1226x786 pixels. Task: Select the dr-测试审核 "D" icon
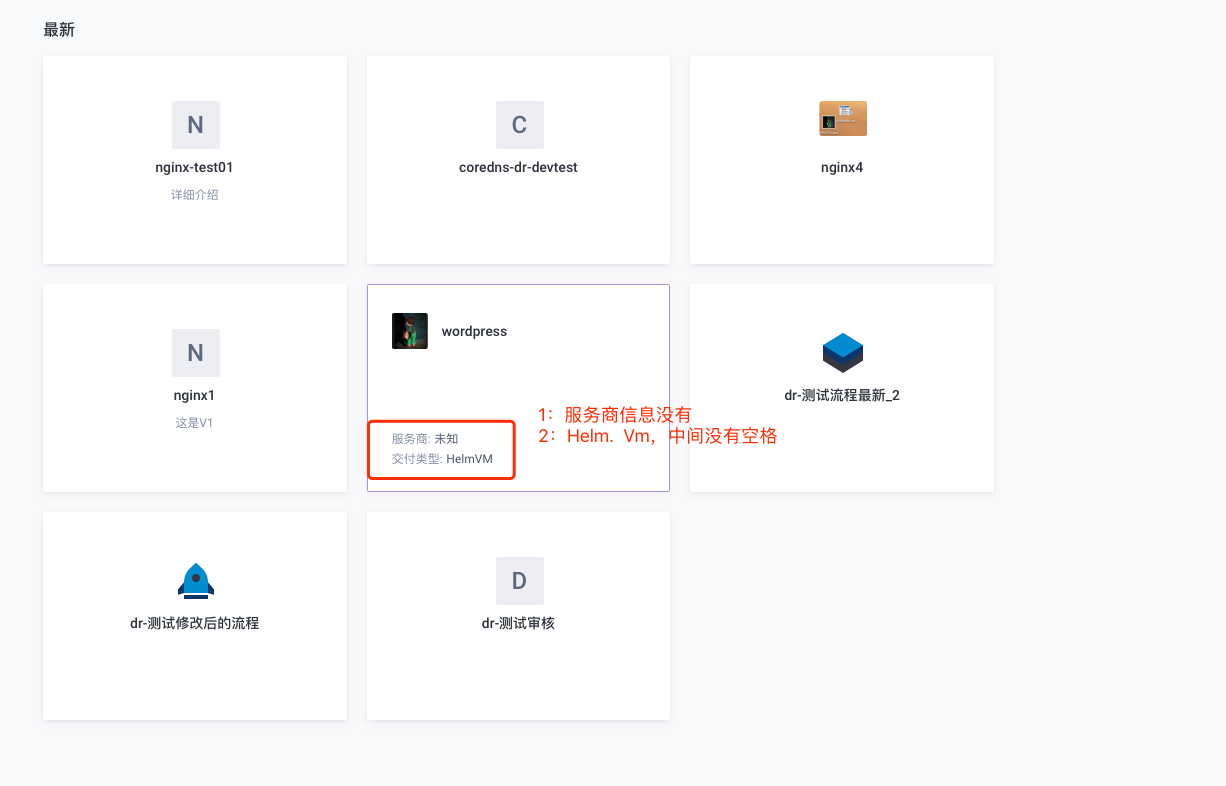519,581
